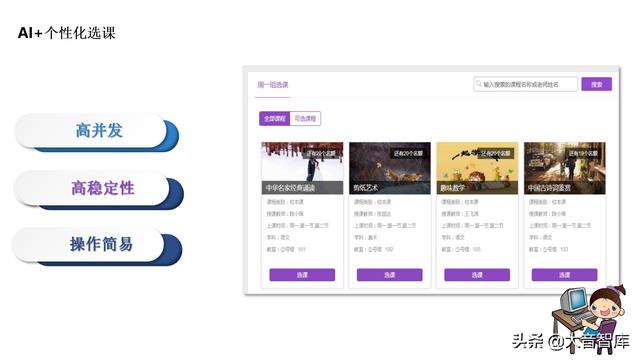Click the 中国古诗词鉴赏 title text
The height and width of the screenshot is (360, 640).
tap(549, 188)
